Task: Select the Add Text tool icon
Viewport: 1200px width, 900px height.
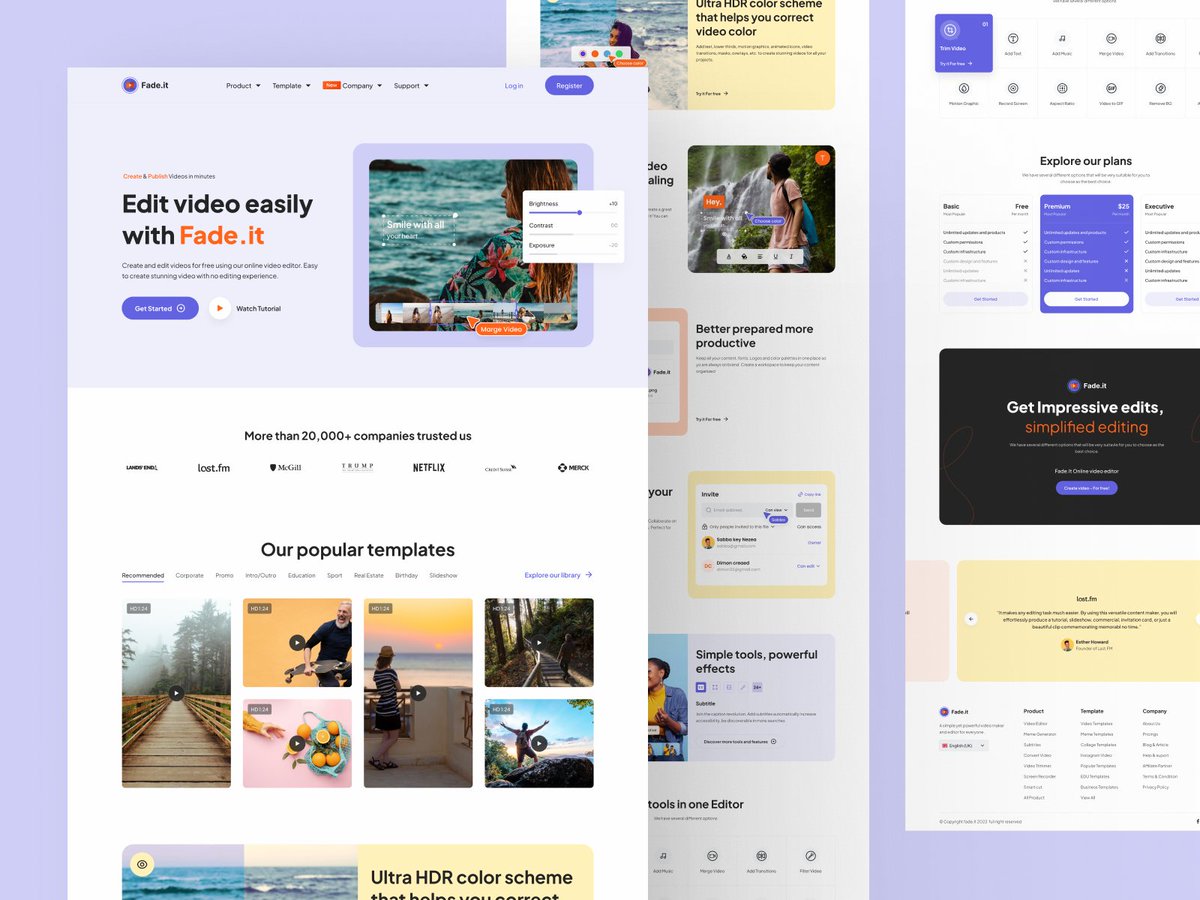Action: 1013,38
